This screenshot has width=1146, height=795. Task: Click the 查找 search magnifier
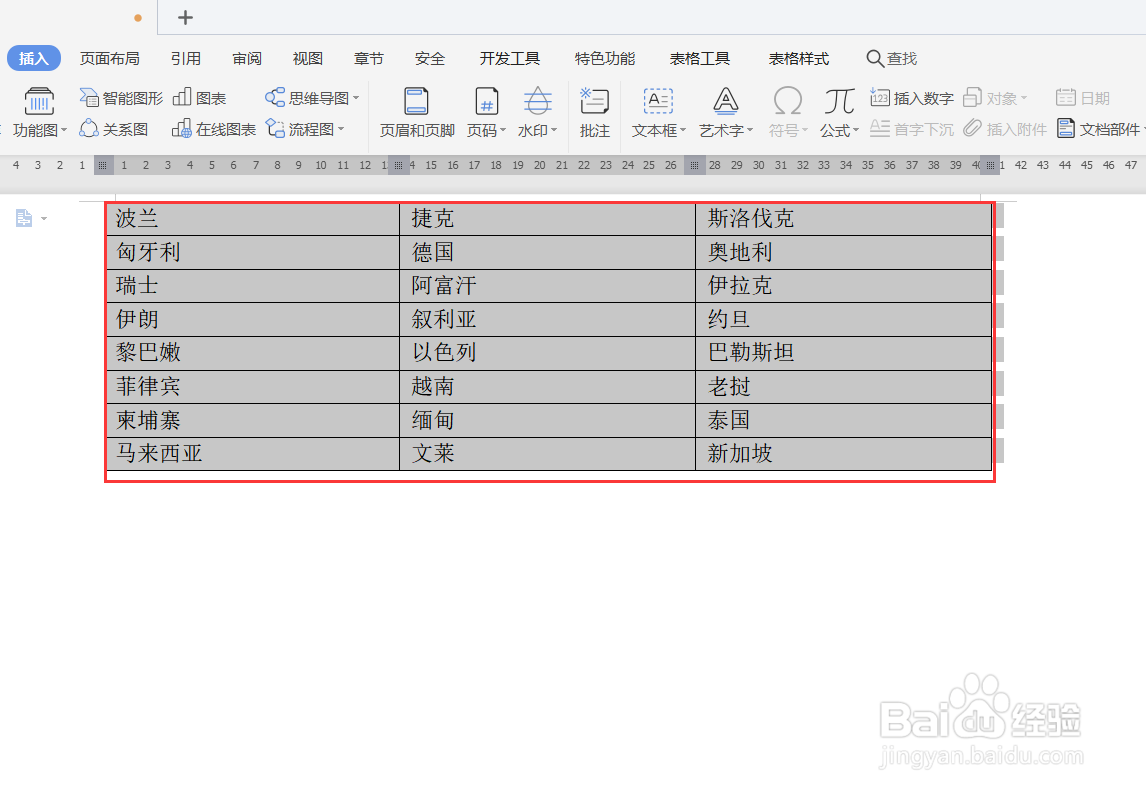[x=874, y=58]
